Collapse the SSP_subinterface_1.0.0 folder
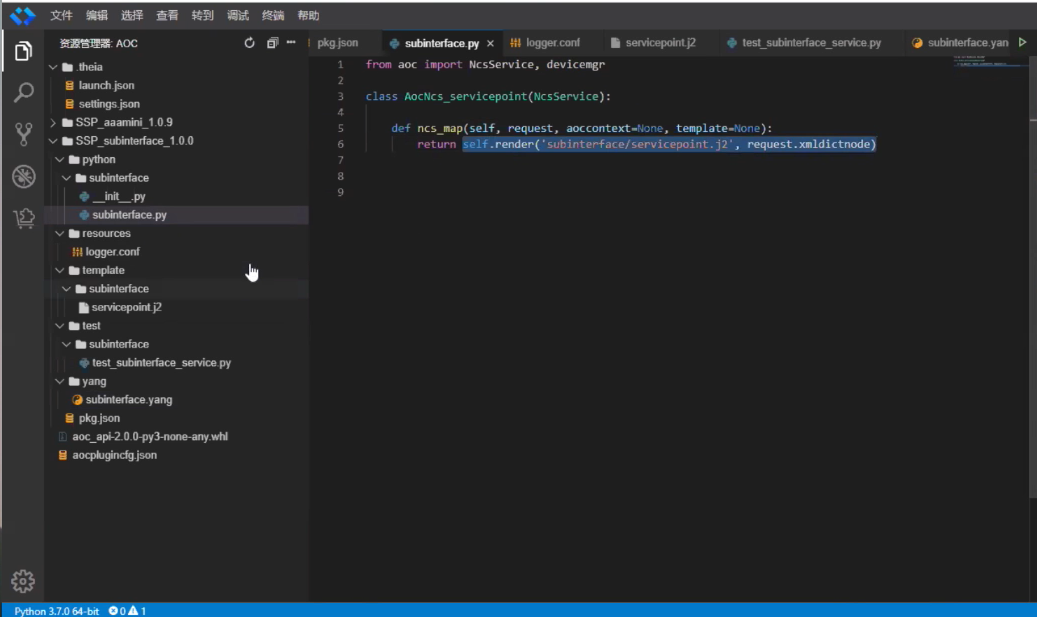1037x617 pixels. (134, 141)
